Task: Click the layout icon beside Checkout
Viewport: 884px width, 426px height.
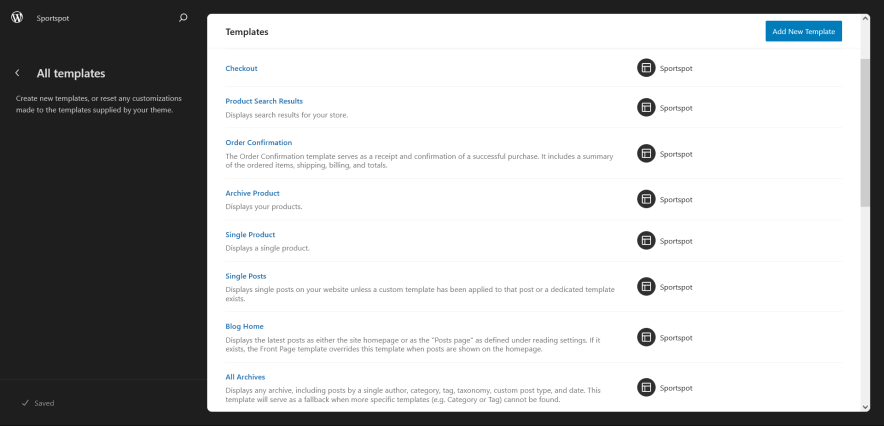Action: tap(646, 68)
